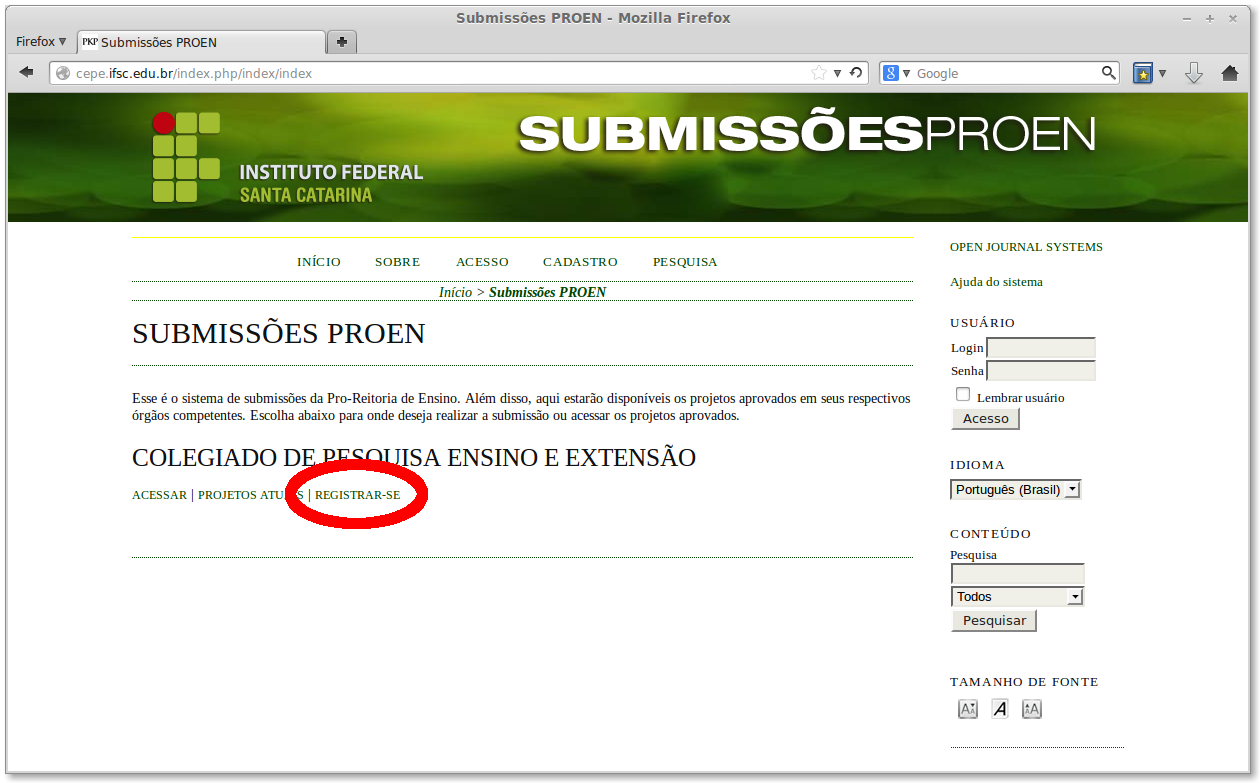
Task: Increase font size using the large A icon
Action: click(1031, 708)
